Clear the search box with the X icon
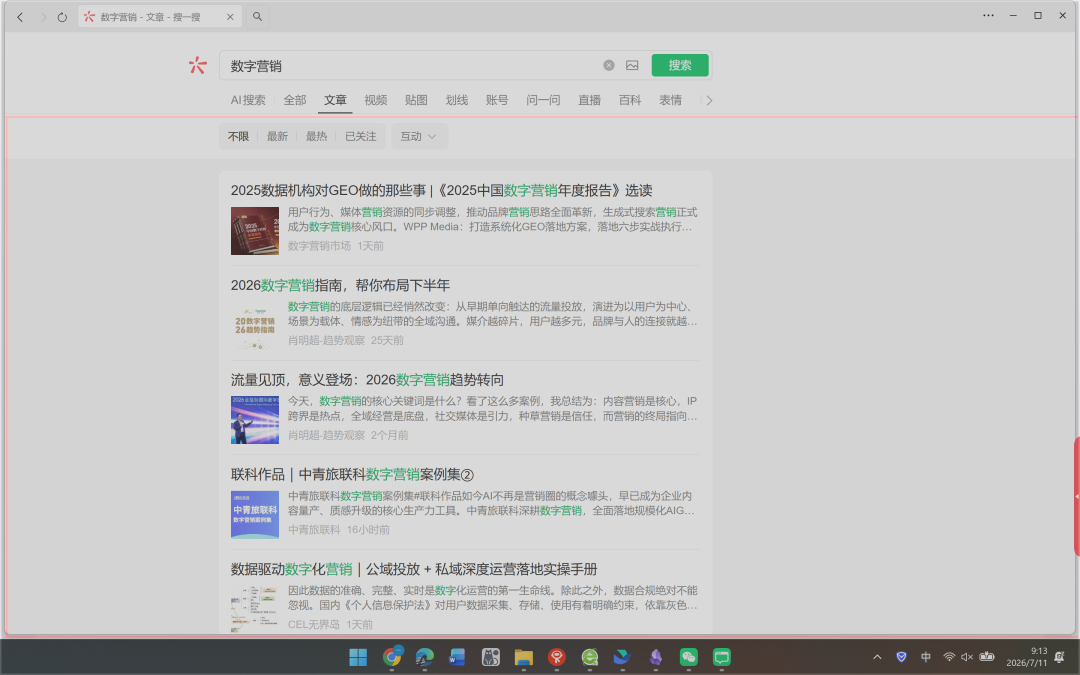 pos(609,65)
